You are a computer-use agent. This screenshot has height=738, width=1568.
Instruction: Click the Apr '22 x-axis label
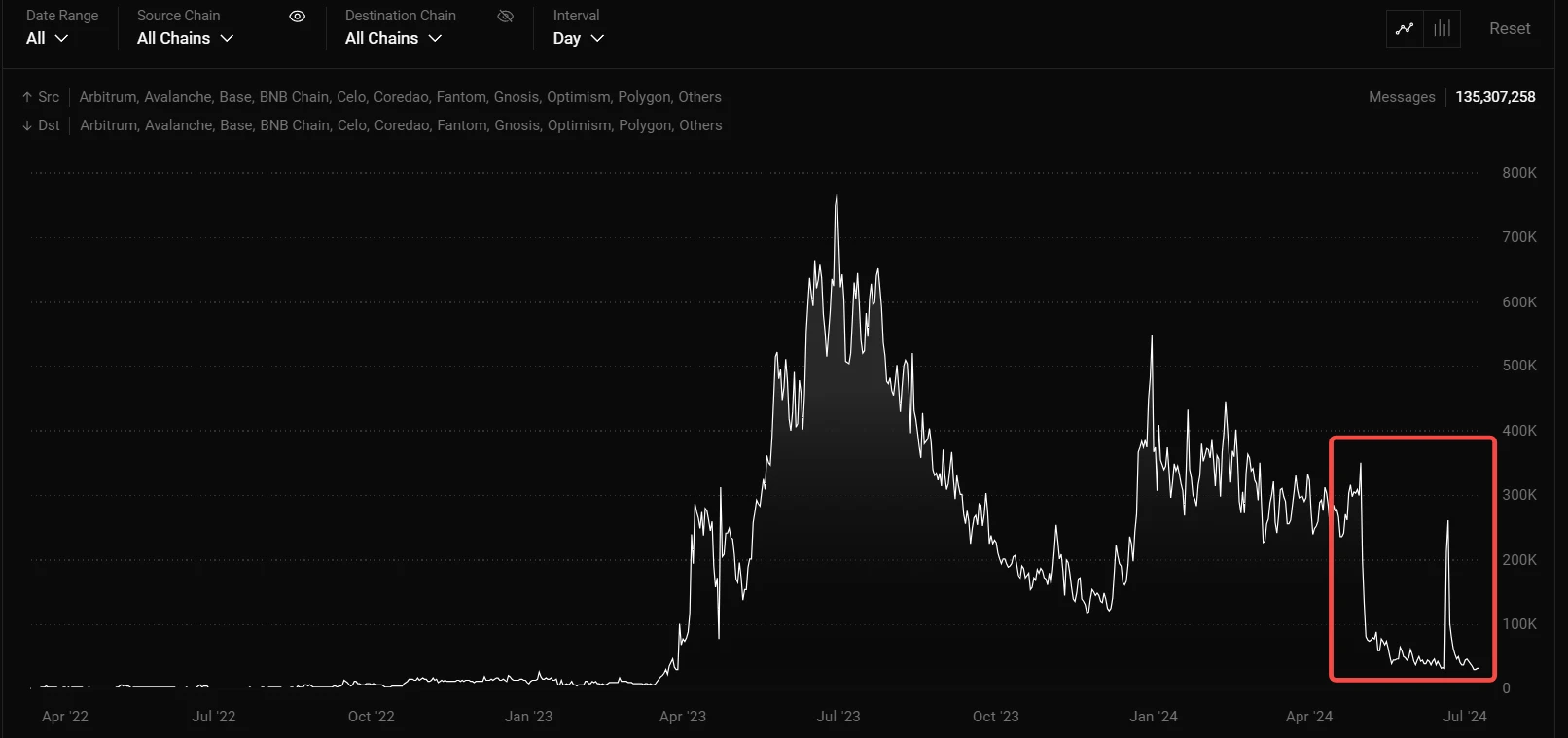pyautogui.click(x=65, y=717)
